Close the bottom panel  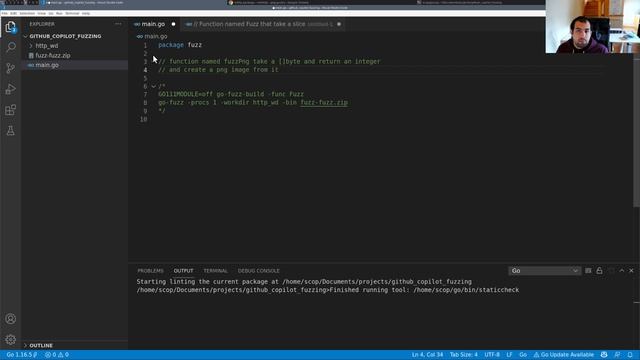coord(631,271)
